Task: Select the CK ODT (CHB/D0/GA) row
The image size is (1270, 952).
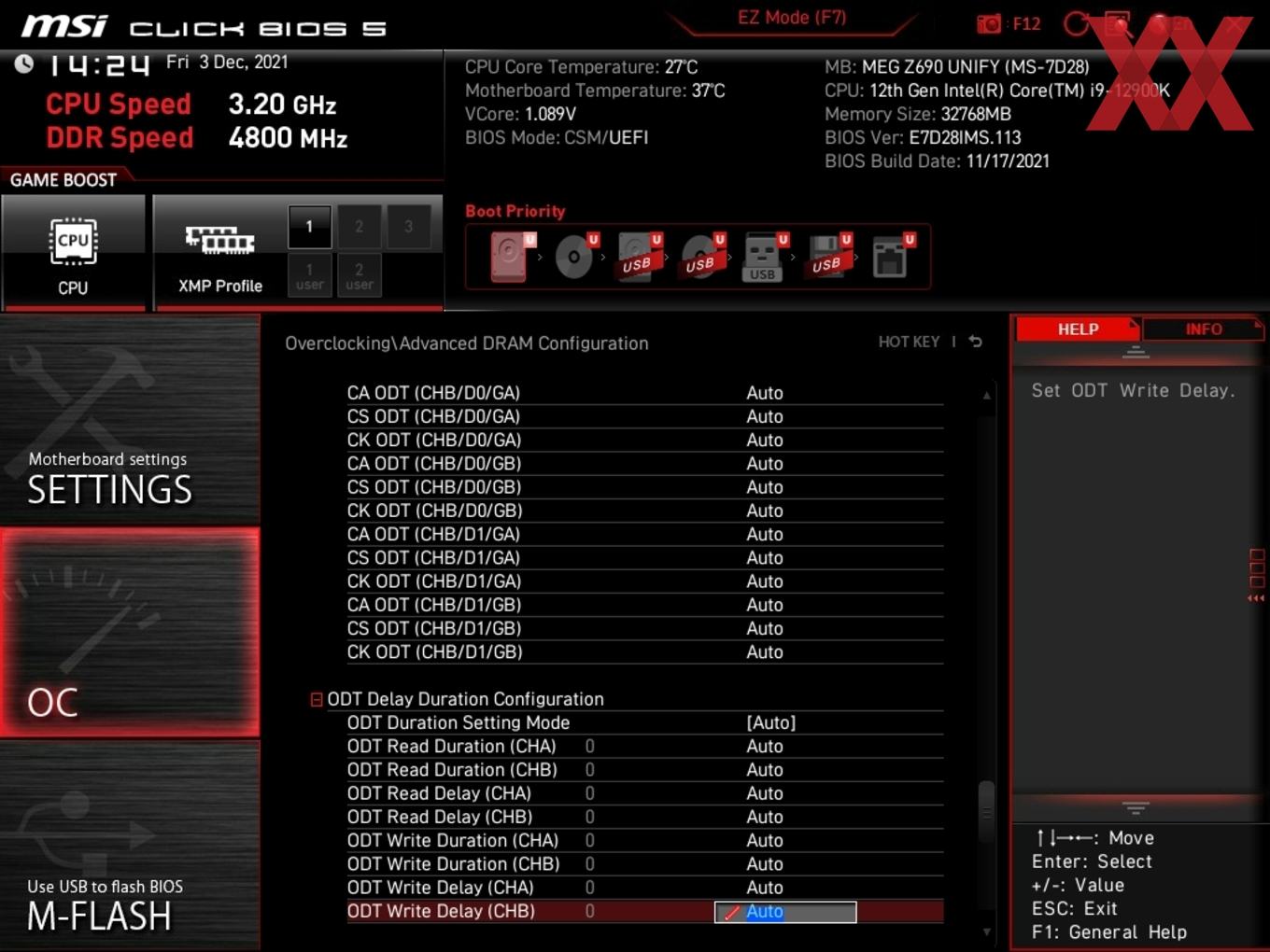Action: pyautogui.click(x=644, y=440)
